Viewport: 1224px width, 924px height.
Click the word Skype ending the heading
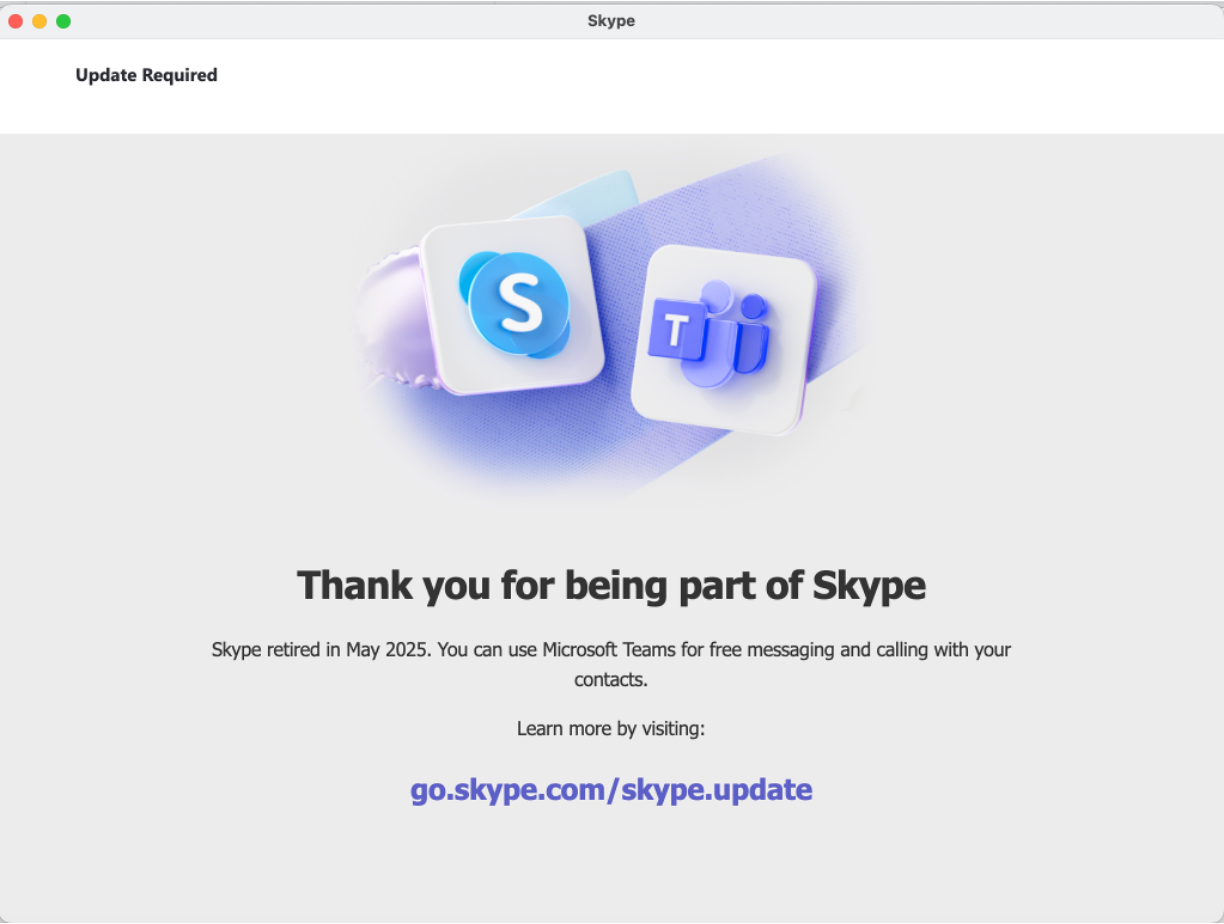pos(869,587)
